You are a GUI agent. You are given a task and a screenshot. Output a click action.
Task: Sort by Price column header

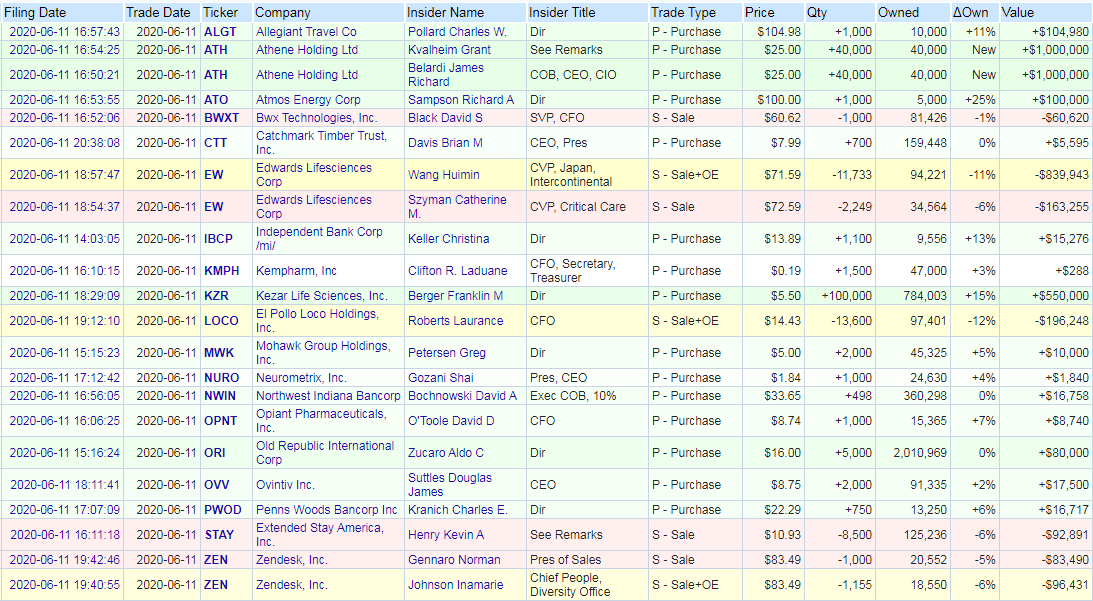click(759, 13)
